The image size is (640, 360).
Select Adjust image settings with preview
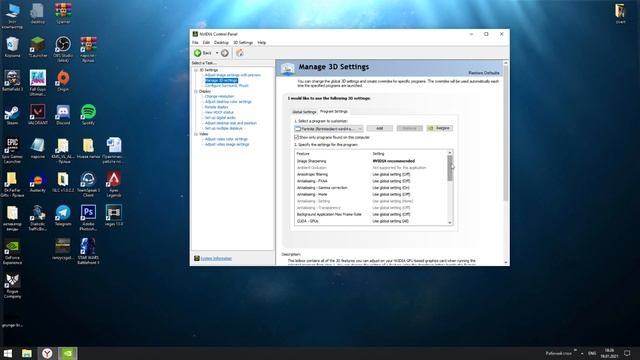[233, 75]
